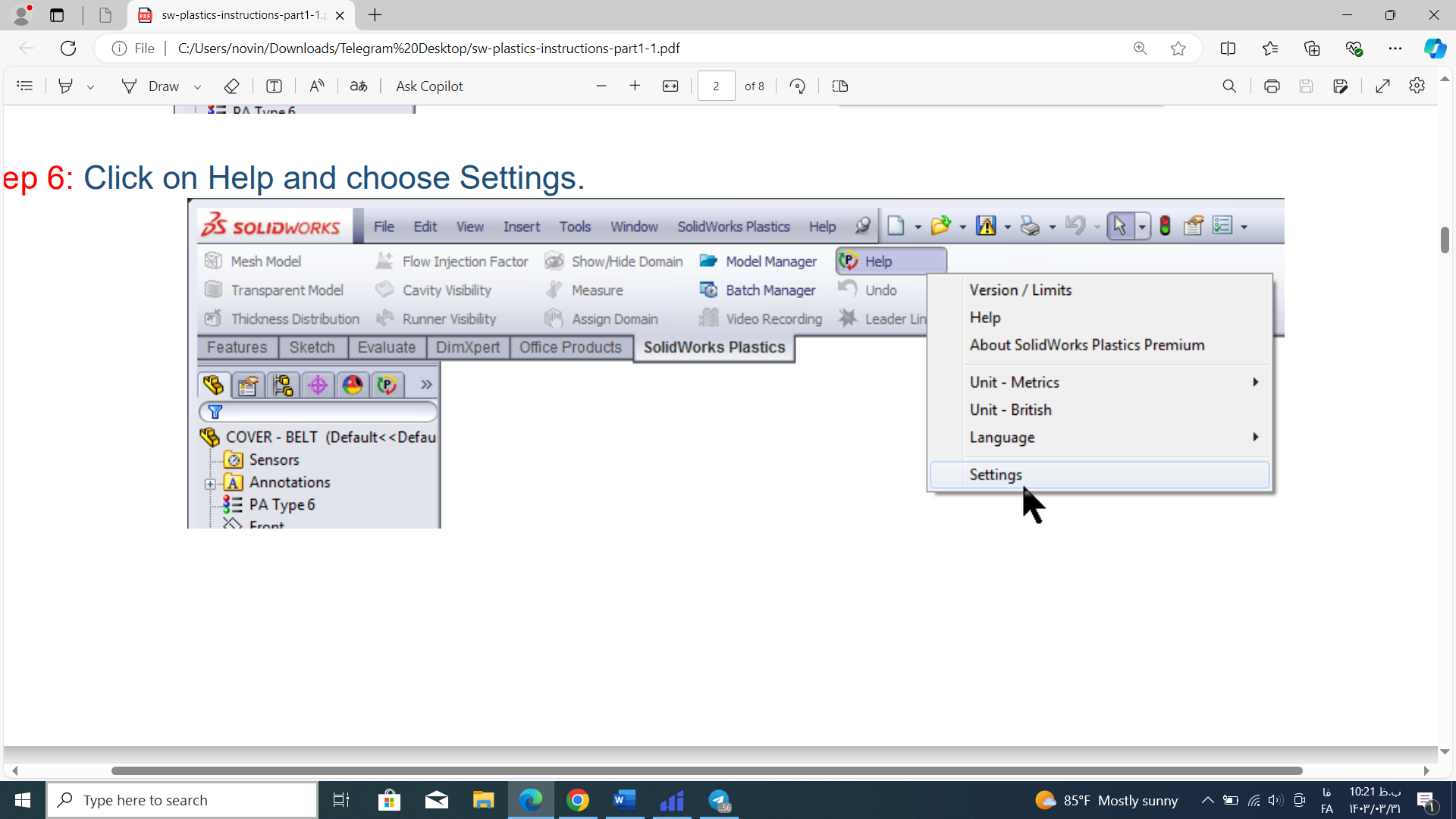Enter full screen PDF view
The height and width of the screenshot is (819, 1456).
[1382, 86]
